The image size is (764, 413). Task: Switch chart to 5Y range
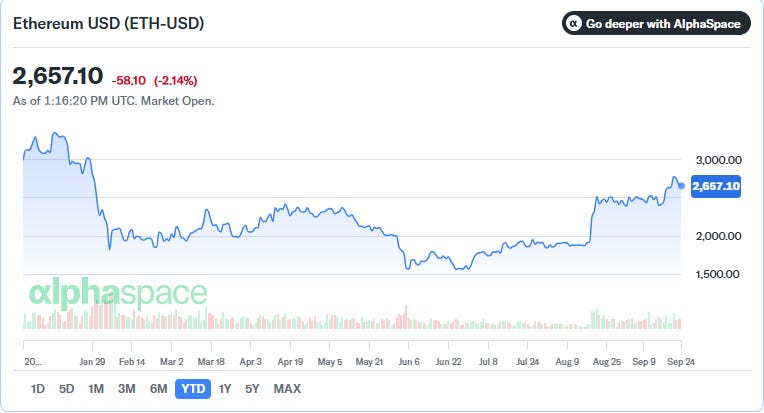(x=252, y=389)
